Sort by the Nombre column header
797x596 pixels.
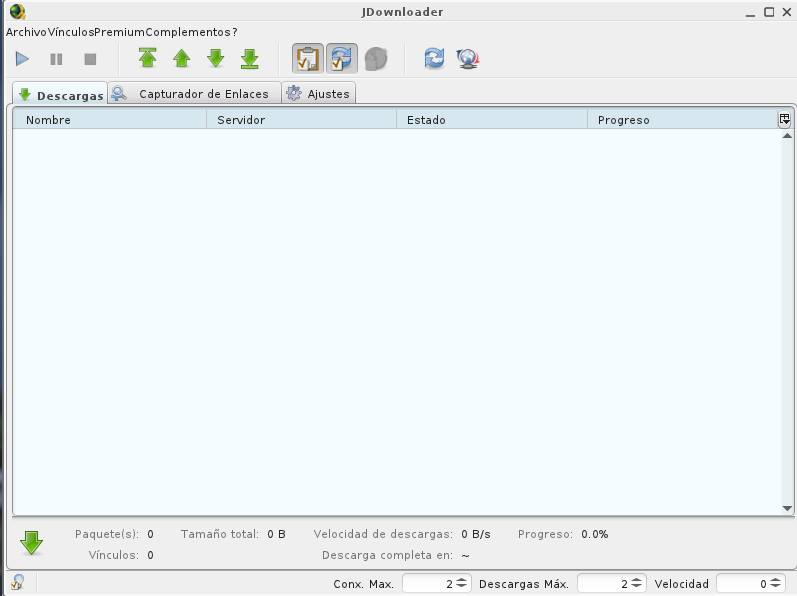coord(109,120)
